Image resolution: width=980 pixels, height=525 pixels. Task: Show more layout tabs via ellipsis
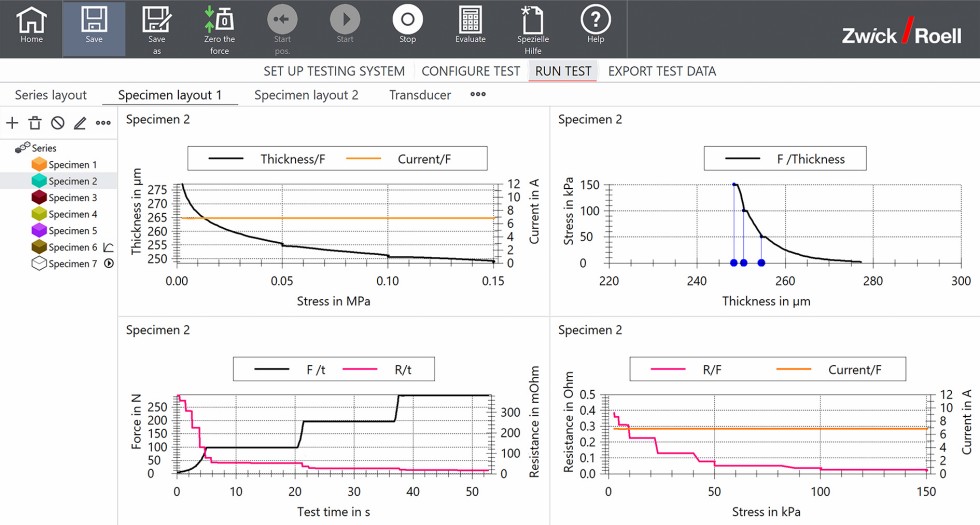click(x=478, y=95)
